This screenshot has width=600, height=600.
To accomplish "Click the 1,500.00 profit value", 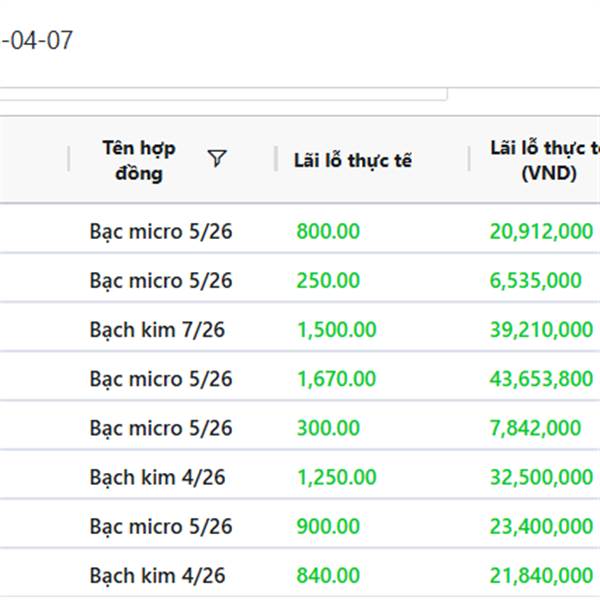I will point(336,329).
